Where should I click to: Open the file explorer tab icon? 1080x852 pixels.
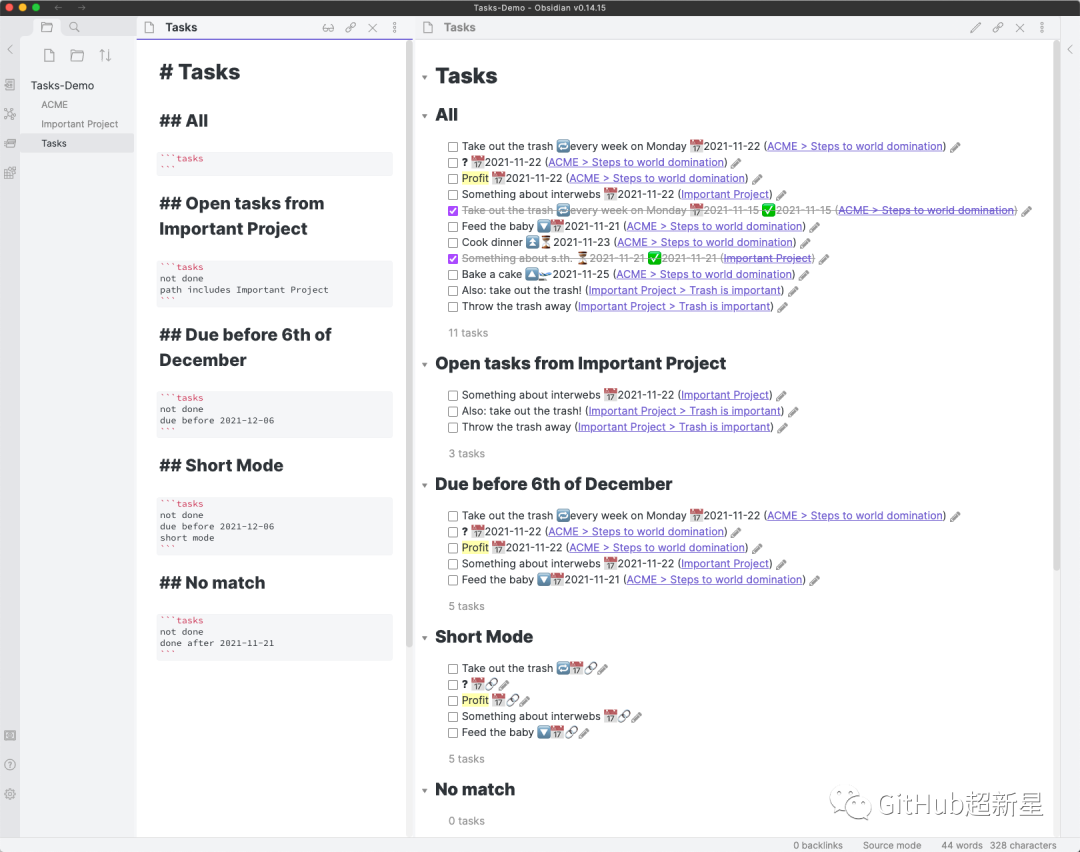pyautogui.click(x=47, y=27)
